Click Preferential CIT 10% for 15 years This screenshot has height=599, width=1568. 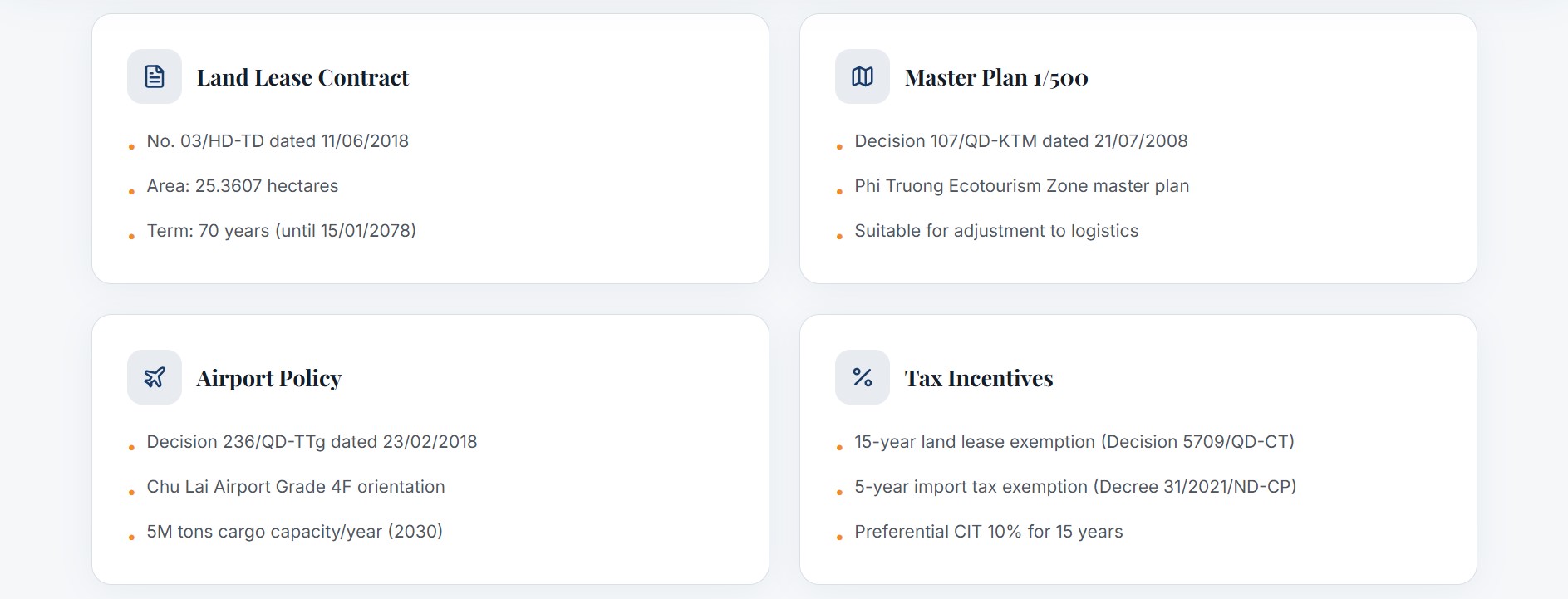(988, 532)
